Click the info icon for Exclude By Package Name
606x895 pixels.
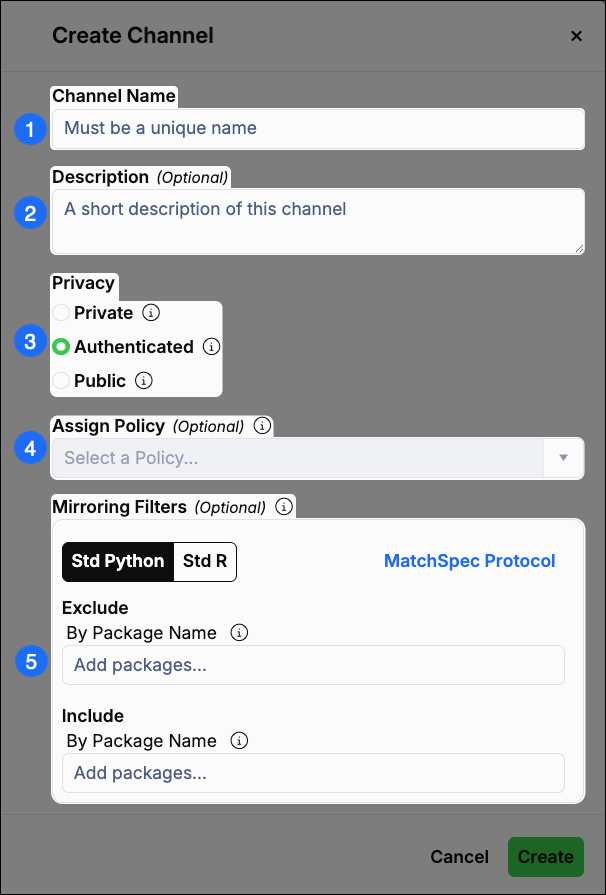238,633
